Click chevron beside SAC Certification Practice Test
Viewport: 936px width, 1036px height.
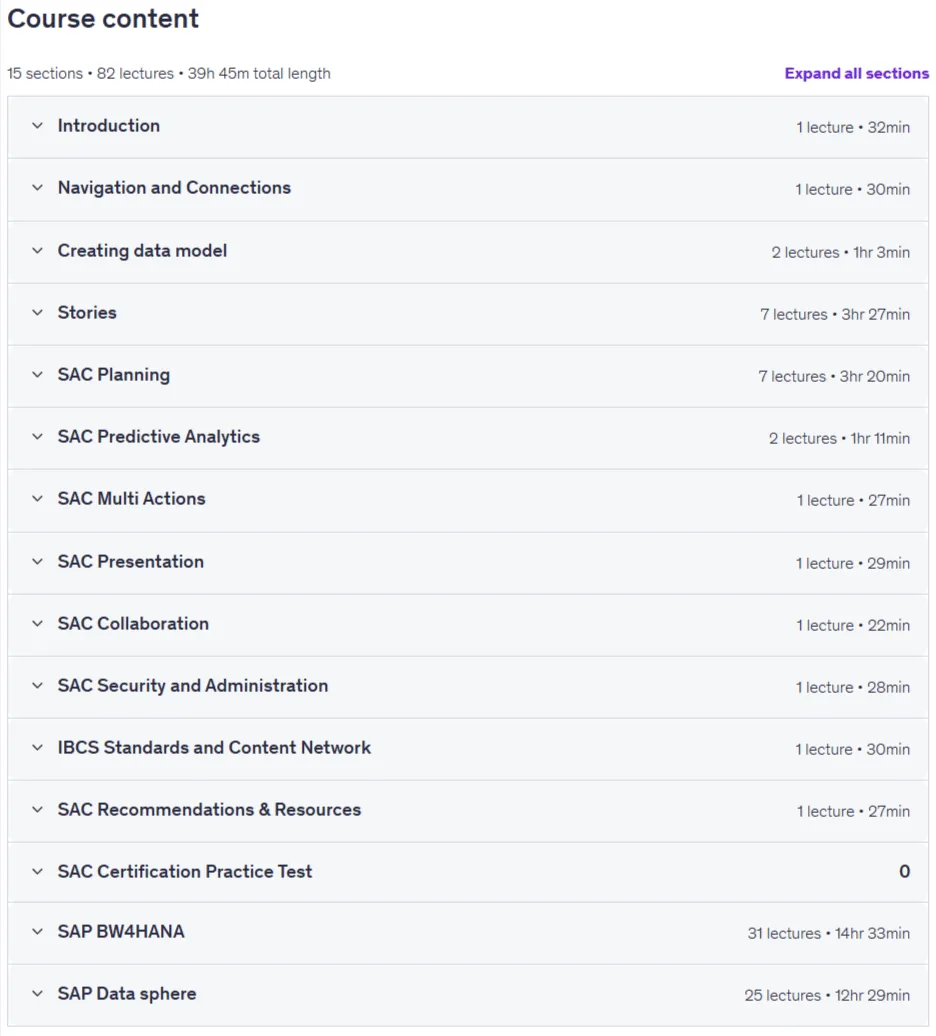click(38, 872)
